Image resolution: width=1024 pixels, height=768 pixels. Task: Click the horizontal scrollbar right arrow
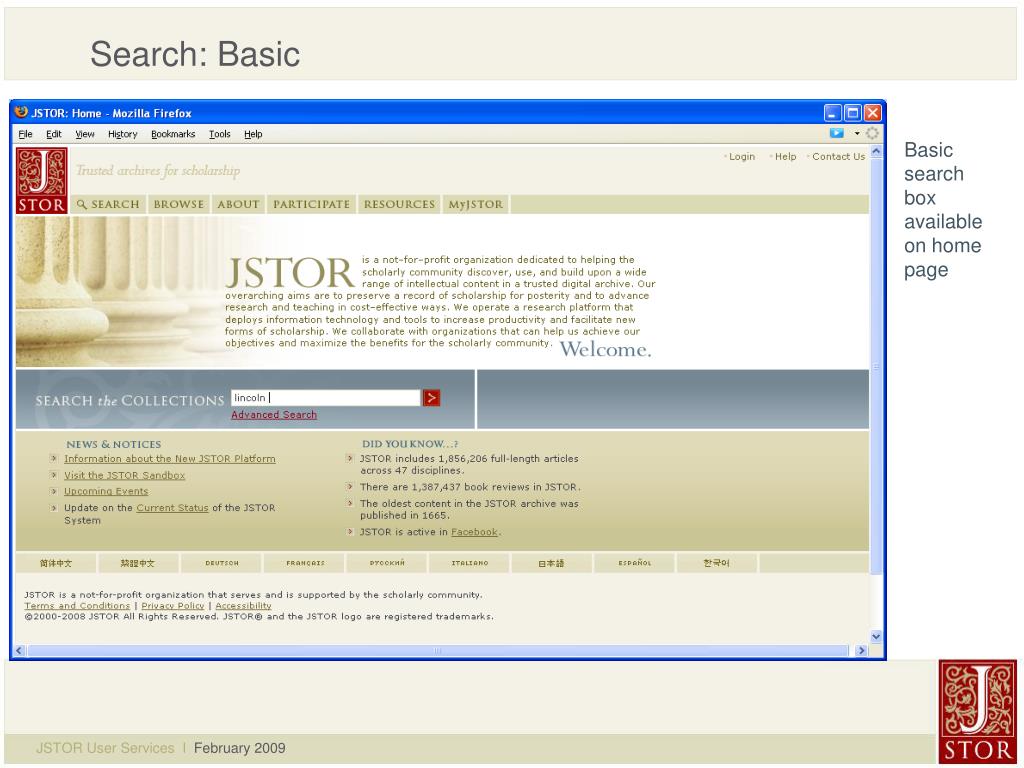[x=861, y=650]
